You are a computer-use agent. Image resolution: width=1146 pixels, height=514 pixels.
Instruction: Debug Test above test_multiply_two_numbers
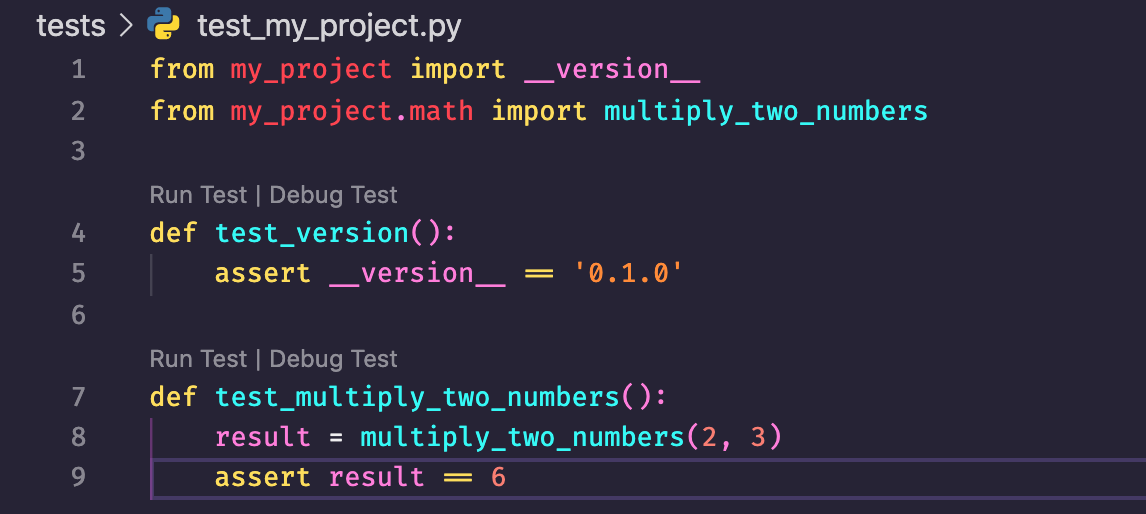(x=333, y=358)
